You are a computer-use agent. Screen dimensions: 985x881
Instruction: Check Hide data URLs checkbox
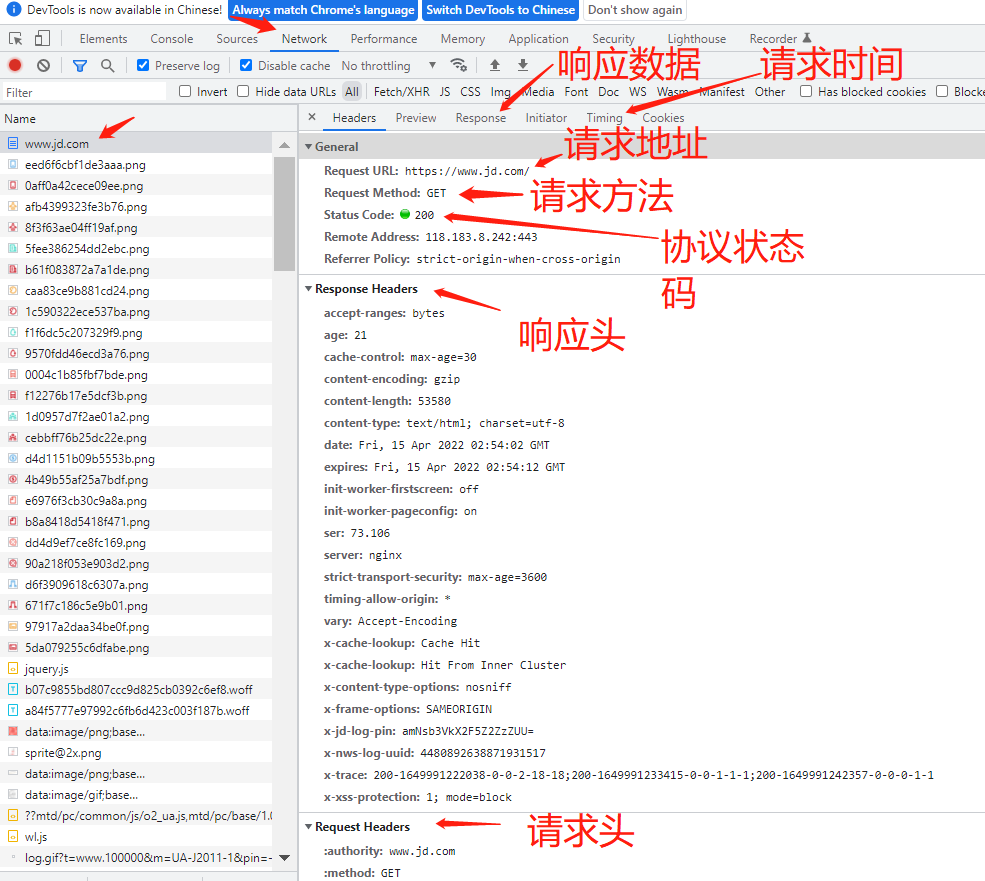click(243, 91)
